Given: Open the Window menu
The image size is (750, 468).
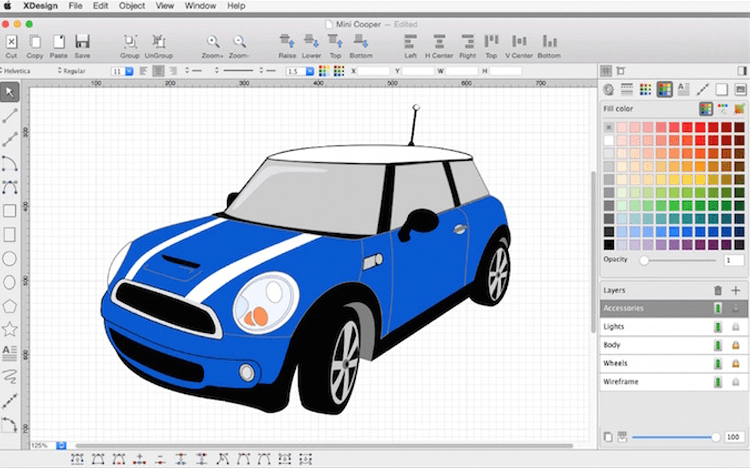Looking at the screenshot, I should pyautogui.click(x=200, y=6).
